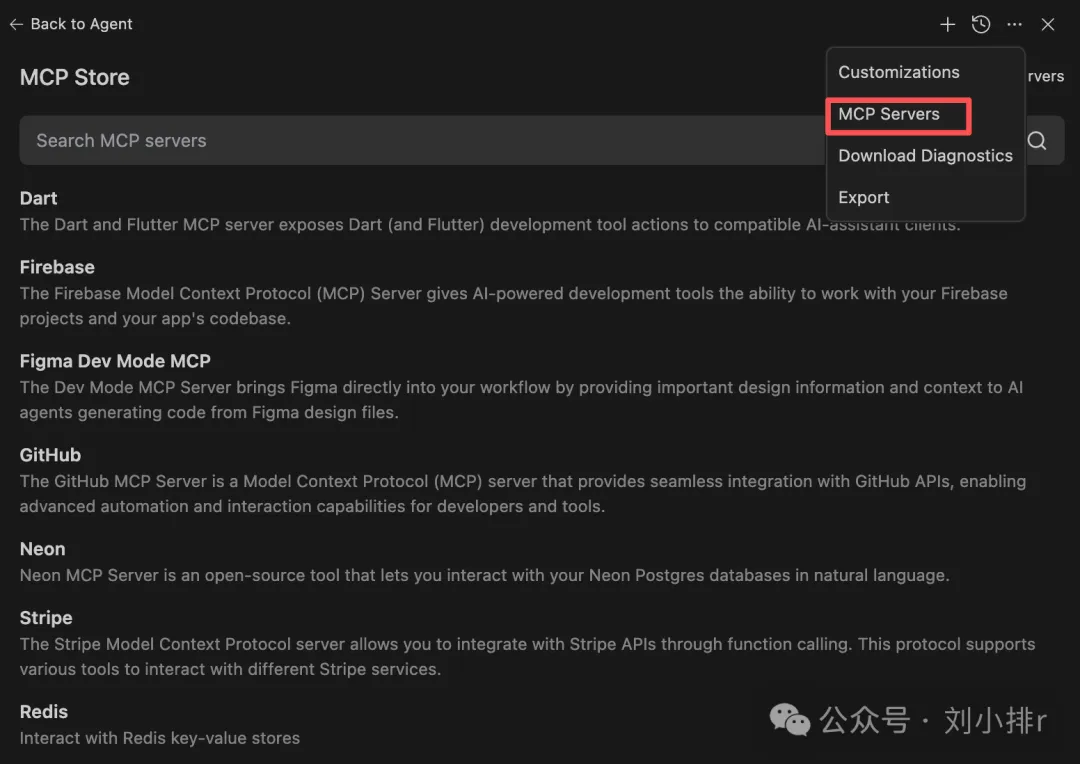Go back using Back to Agent
Viewport: 1080px width, 764px height.
(x=71, y=24)
